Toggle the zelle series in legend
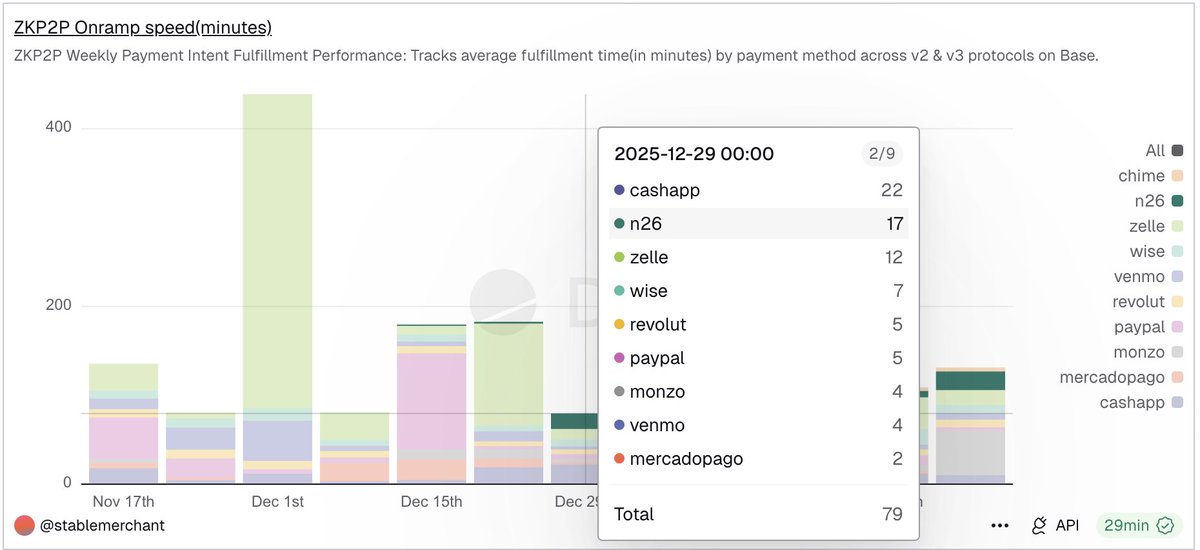 coord(1157,226)
